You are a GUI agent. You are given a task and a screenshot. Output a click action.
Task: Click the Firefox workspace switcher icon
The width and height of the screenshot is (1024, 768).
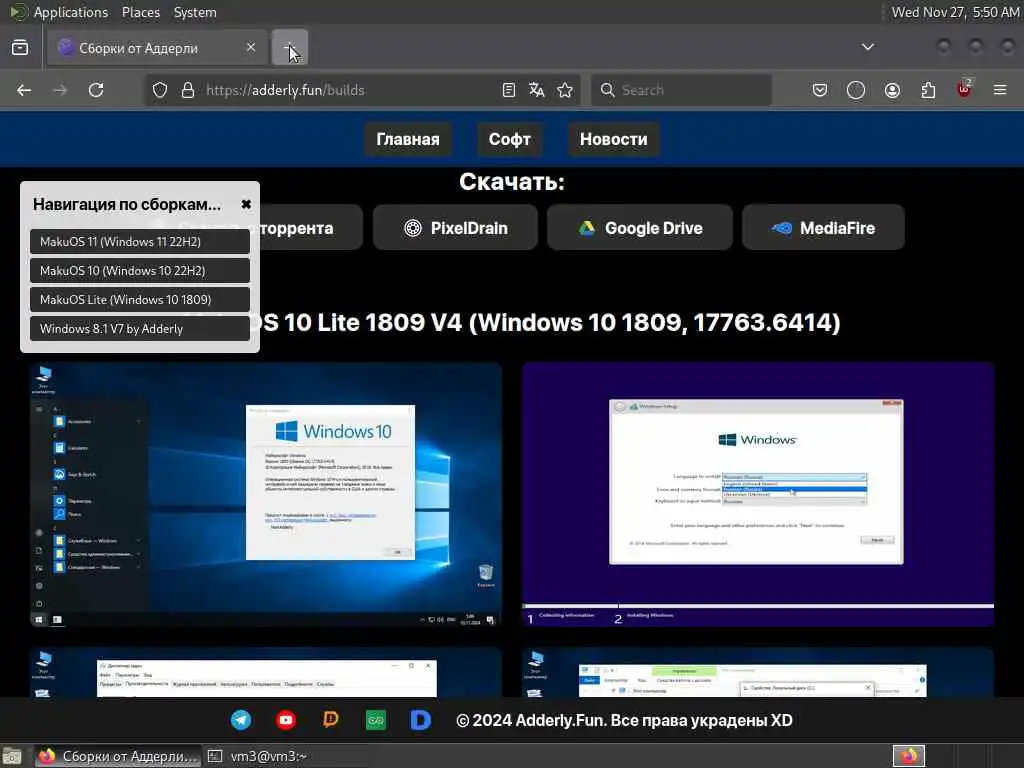(x=909, y=756)
